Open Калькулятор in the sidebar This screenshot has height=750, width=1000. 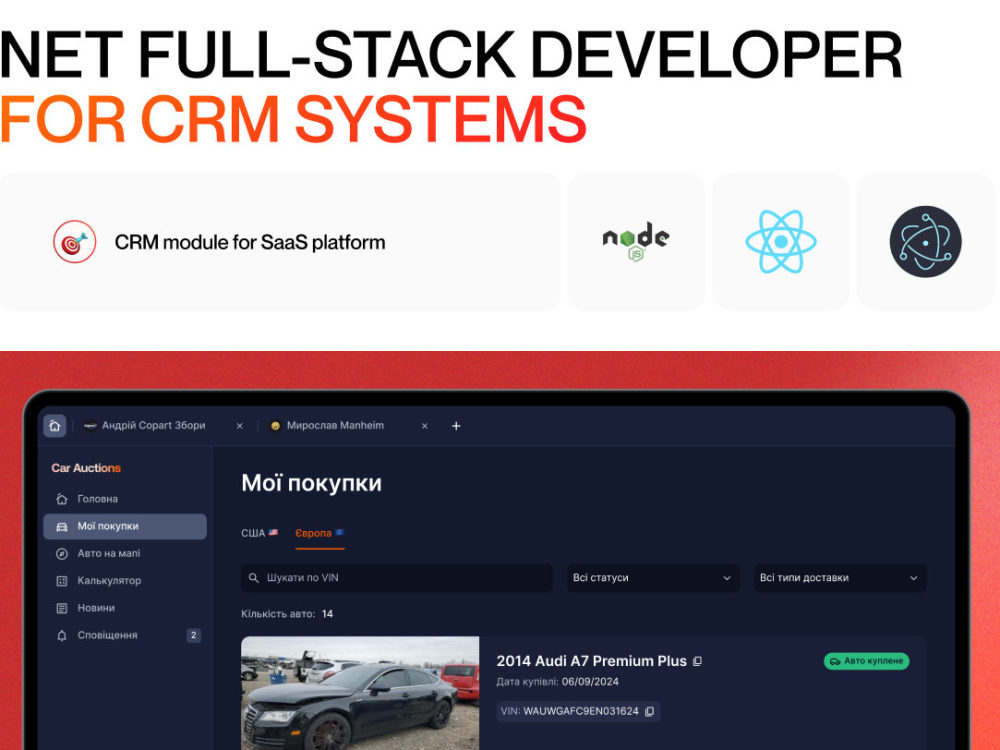(x=125, y=581)
